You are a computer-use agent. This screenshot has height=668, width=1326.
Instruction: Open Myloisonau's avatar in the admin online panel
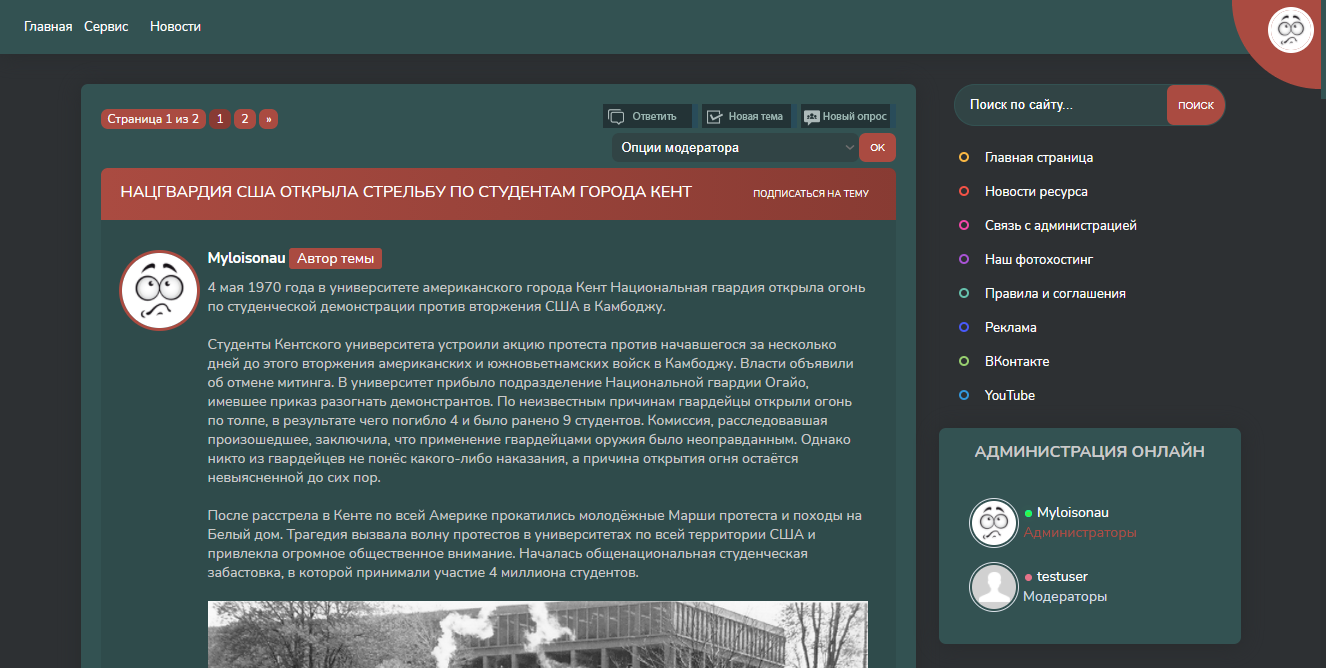[x=994, y=522]
